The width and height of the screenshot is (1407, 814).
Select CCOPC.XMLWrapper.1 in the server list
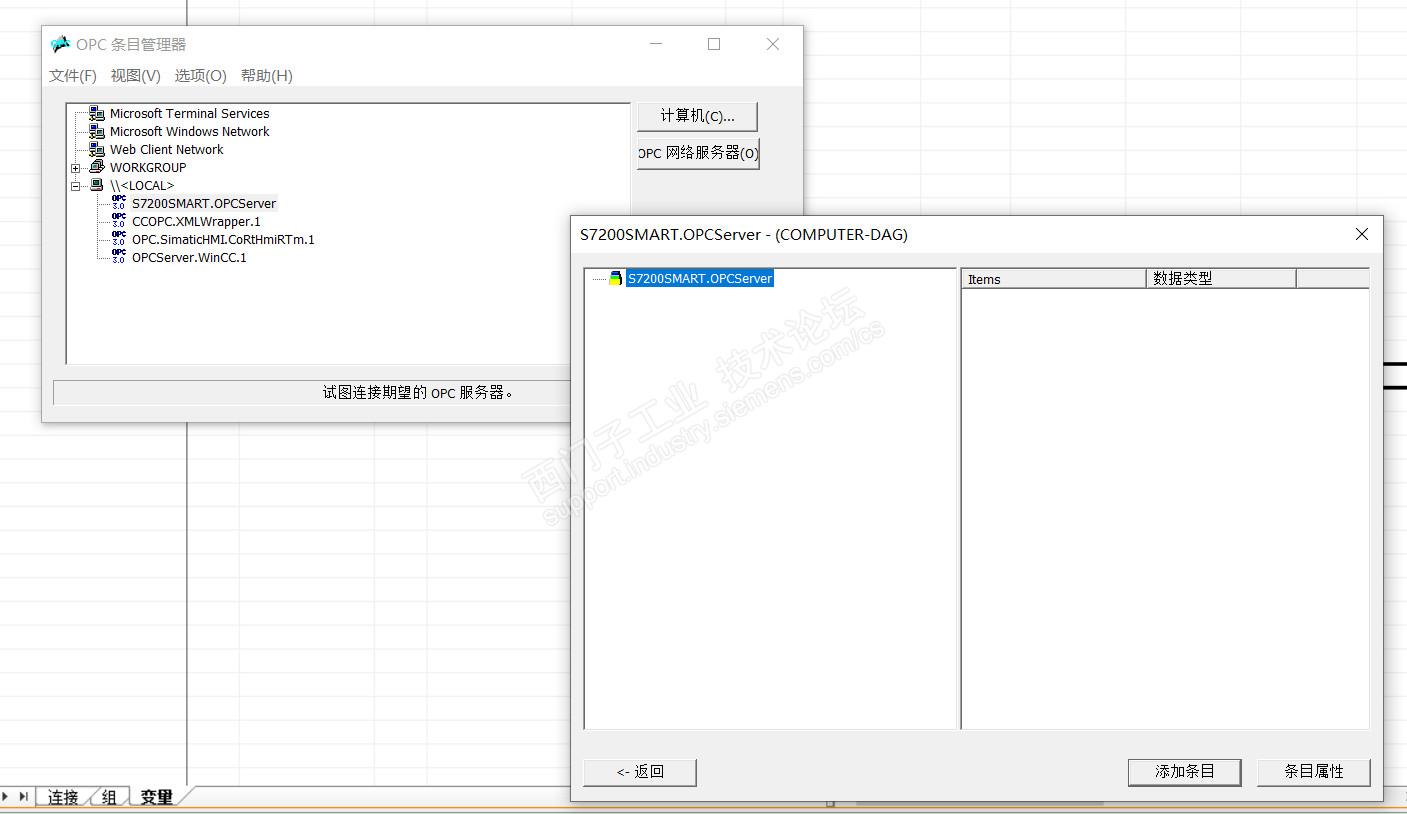point(196,222)
